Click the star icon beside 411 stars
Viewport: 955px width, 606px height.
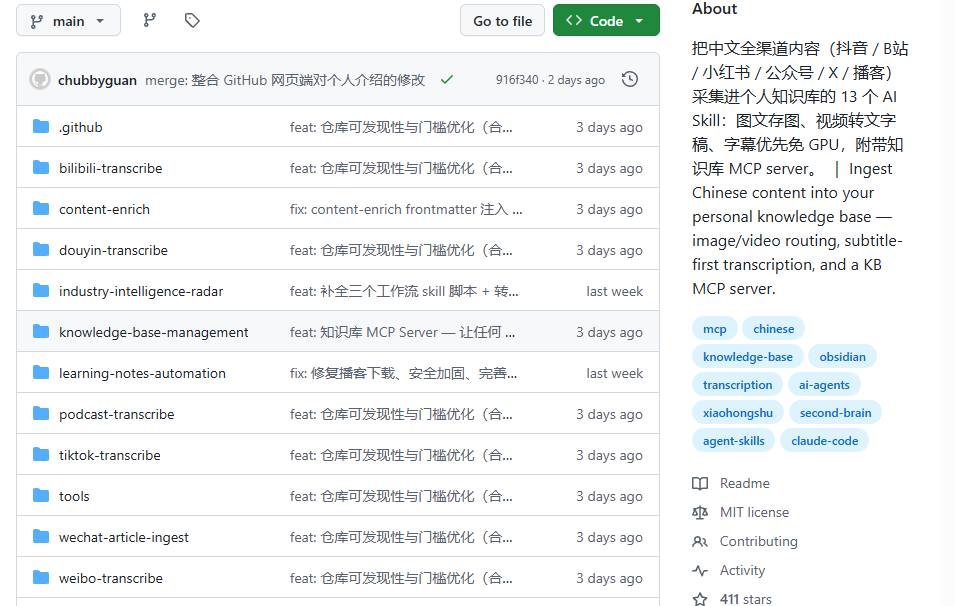pos(700,599)
